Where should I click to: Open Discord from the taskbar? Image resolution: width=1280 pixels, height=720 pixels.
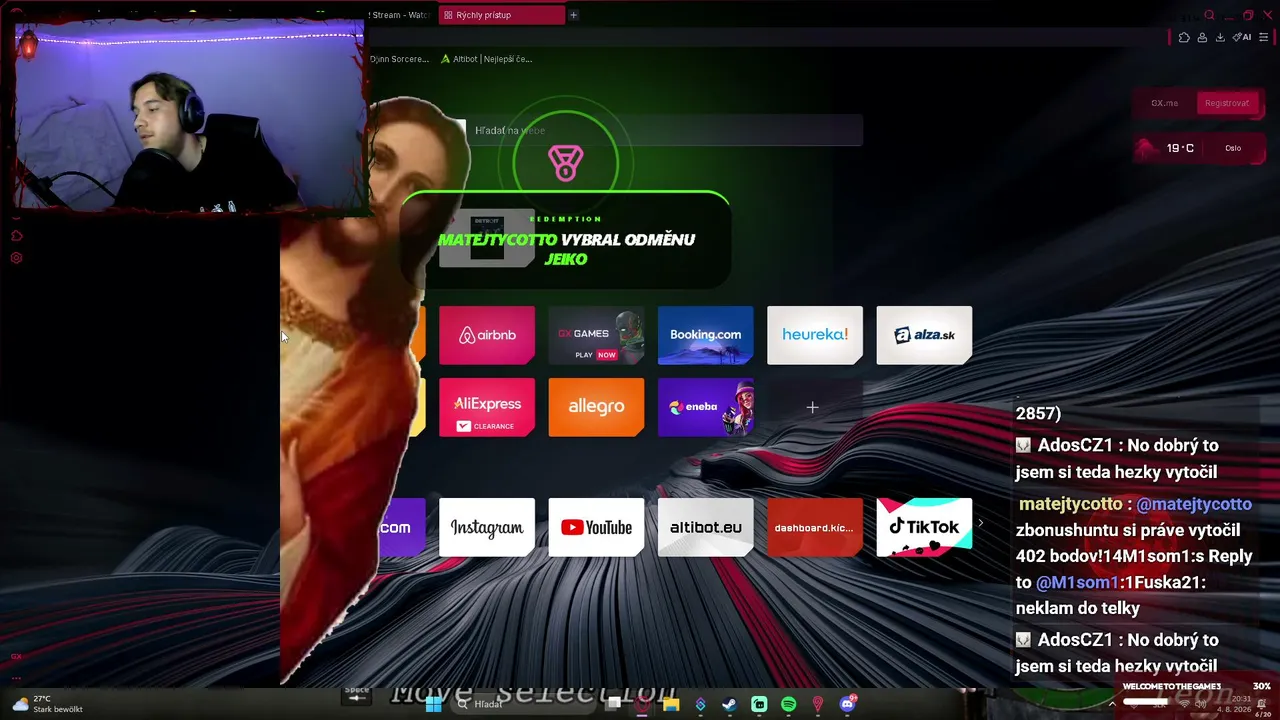click(848, 704)
